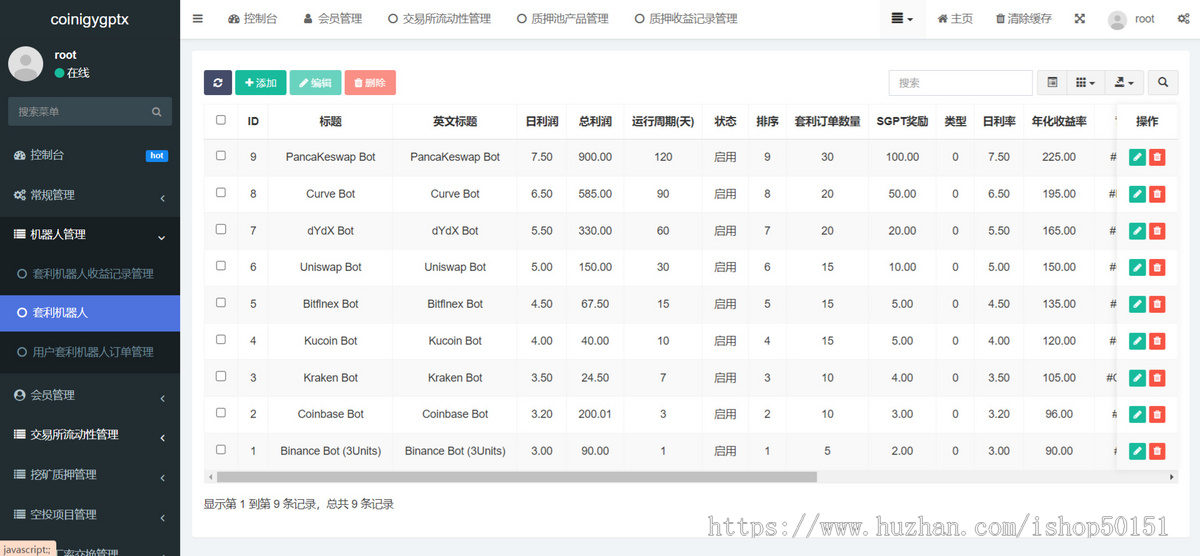The image size is (1200, 556).
Task: Edit the Curve Bot row with the green pencil
Action: [1137, 194]
